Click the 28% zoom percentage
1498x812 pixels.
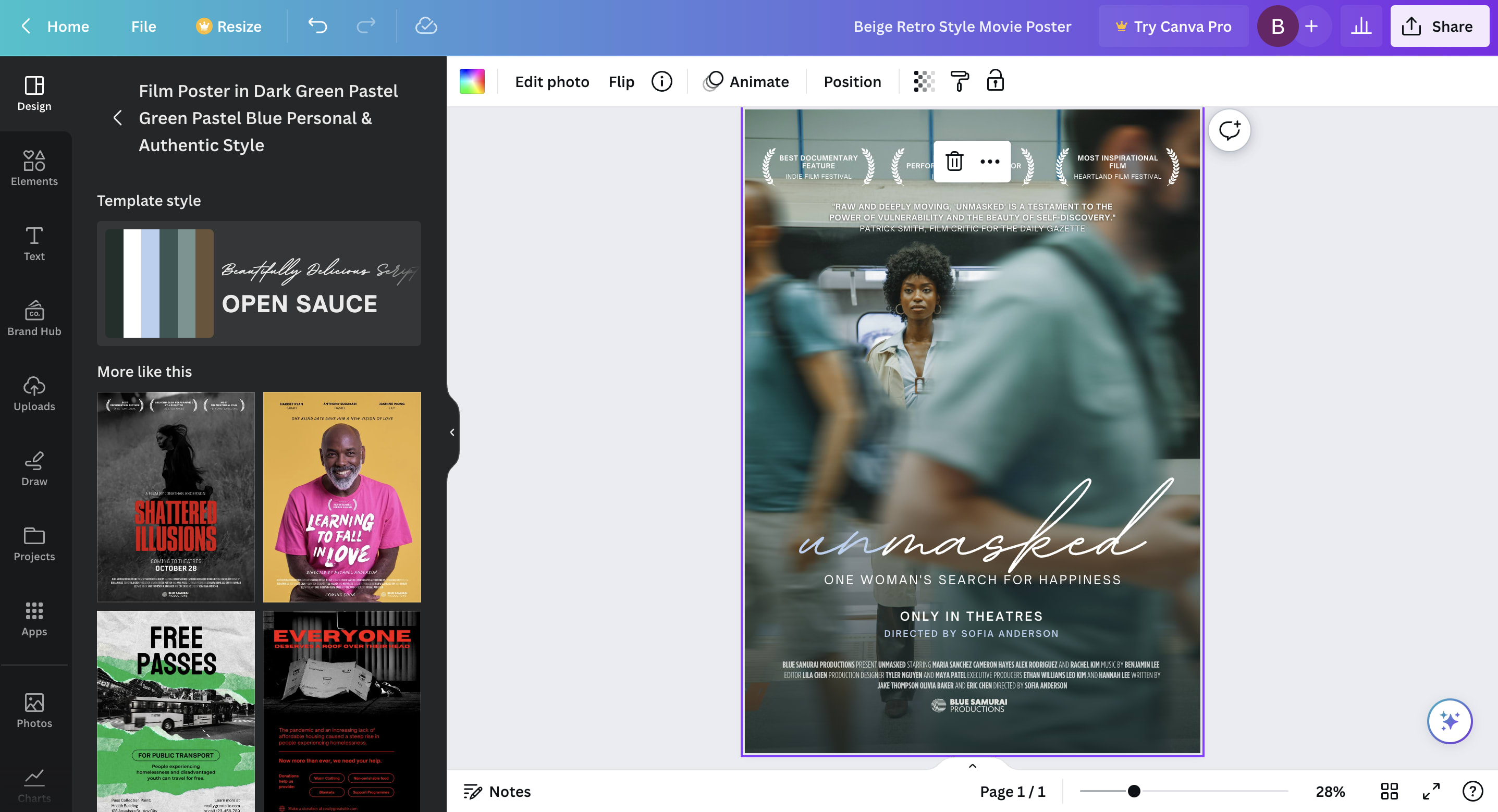coord(1331,791)
